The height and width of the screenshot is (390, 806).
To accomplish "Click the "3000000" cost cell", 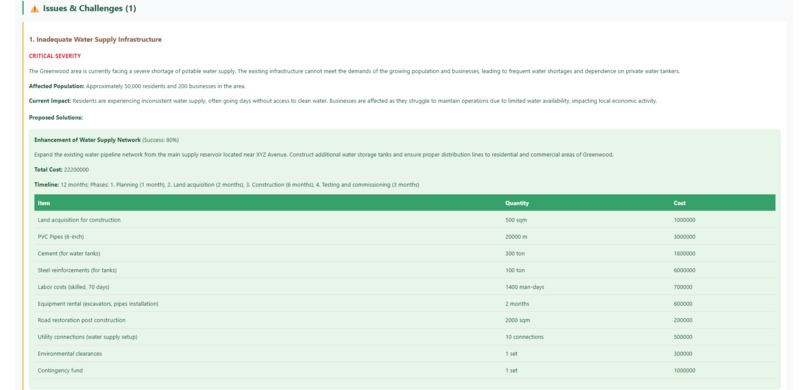I will tap(685, 237).
